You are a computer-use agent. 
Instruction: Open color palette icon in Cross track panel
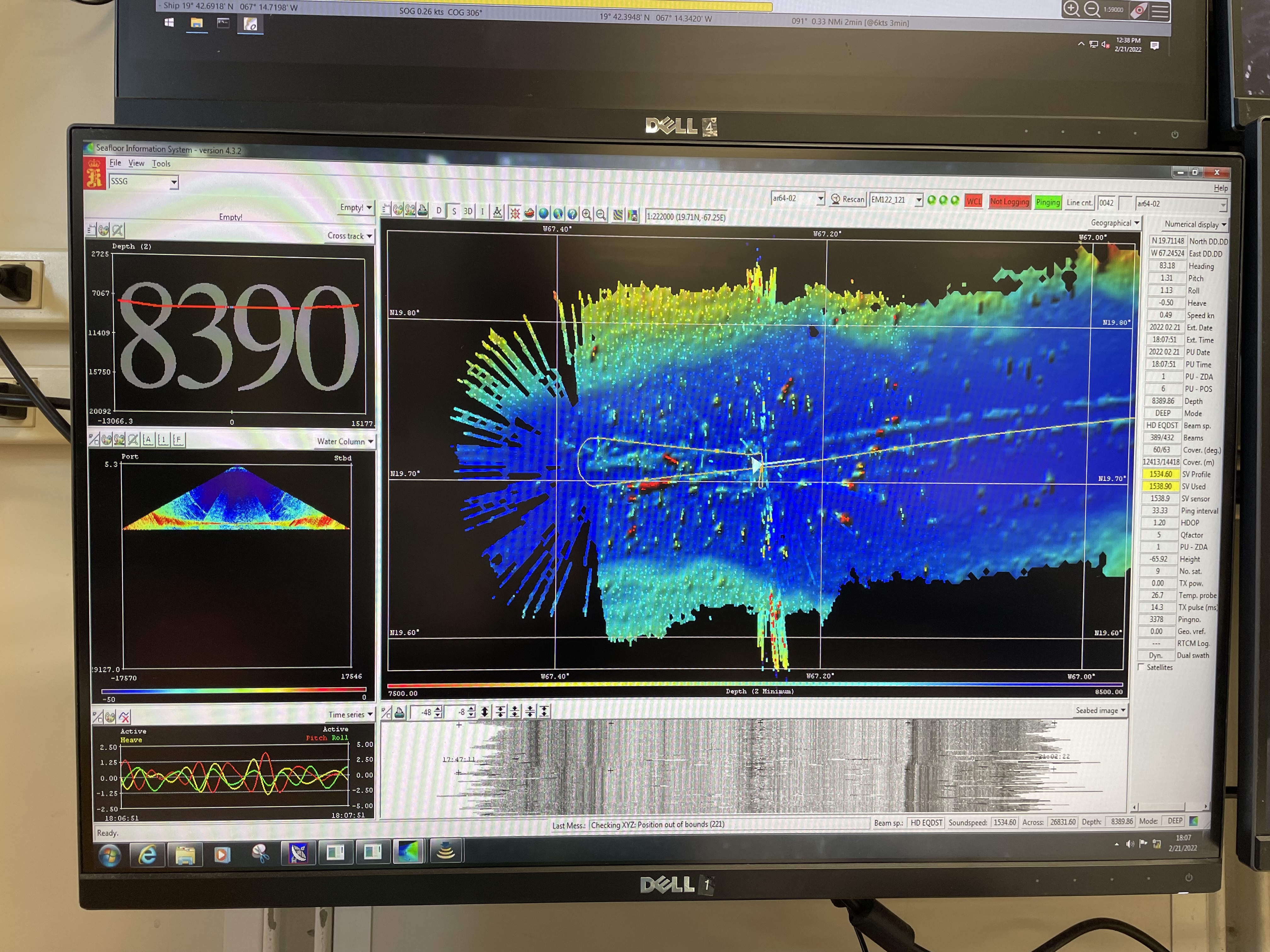point(103,230)
